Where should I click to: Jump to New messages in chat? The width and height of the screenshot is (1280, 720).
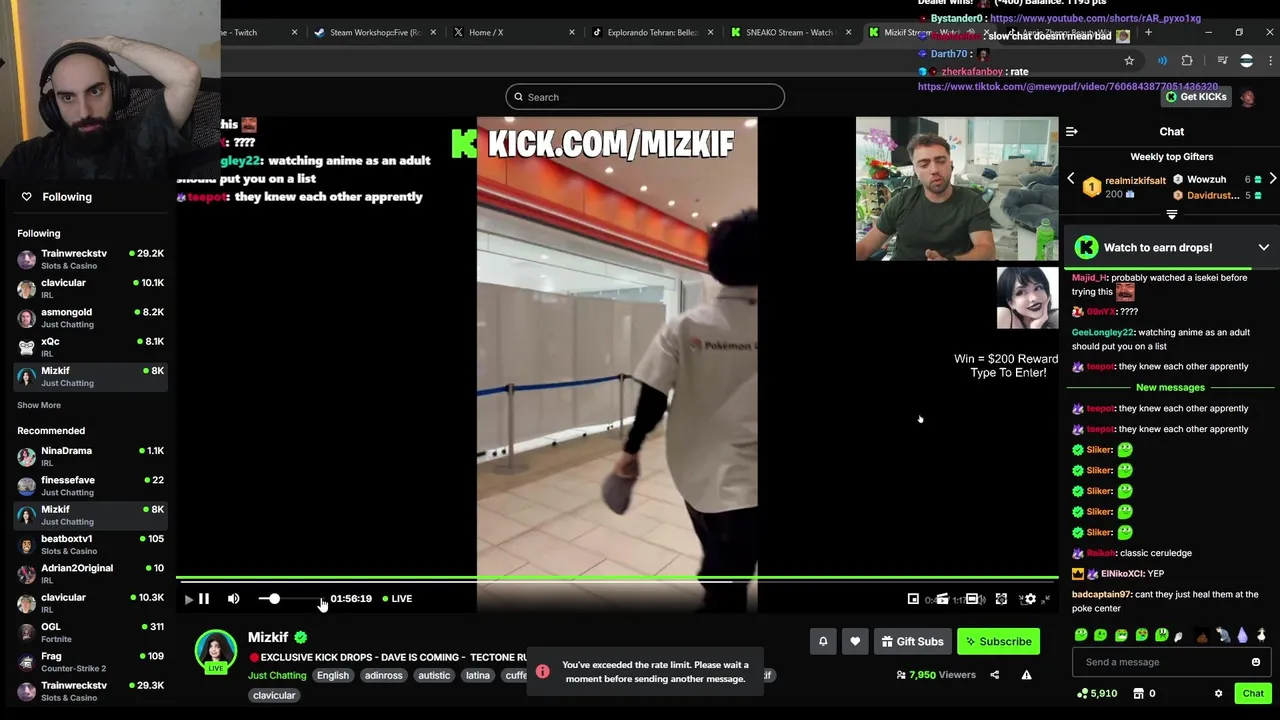coord(1170,387)
